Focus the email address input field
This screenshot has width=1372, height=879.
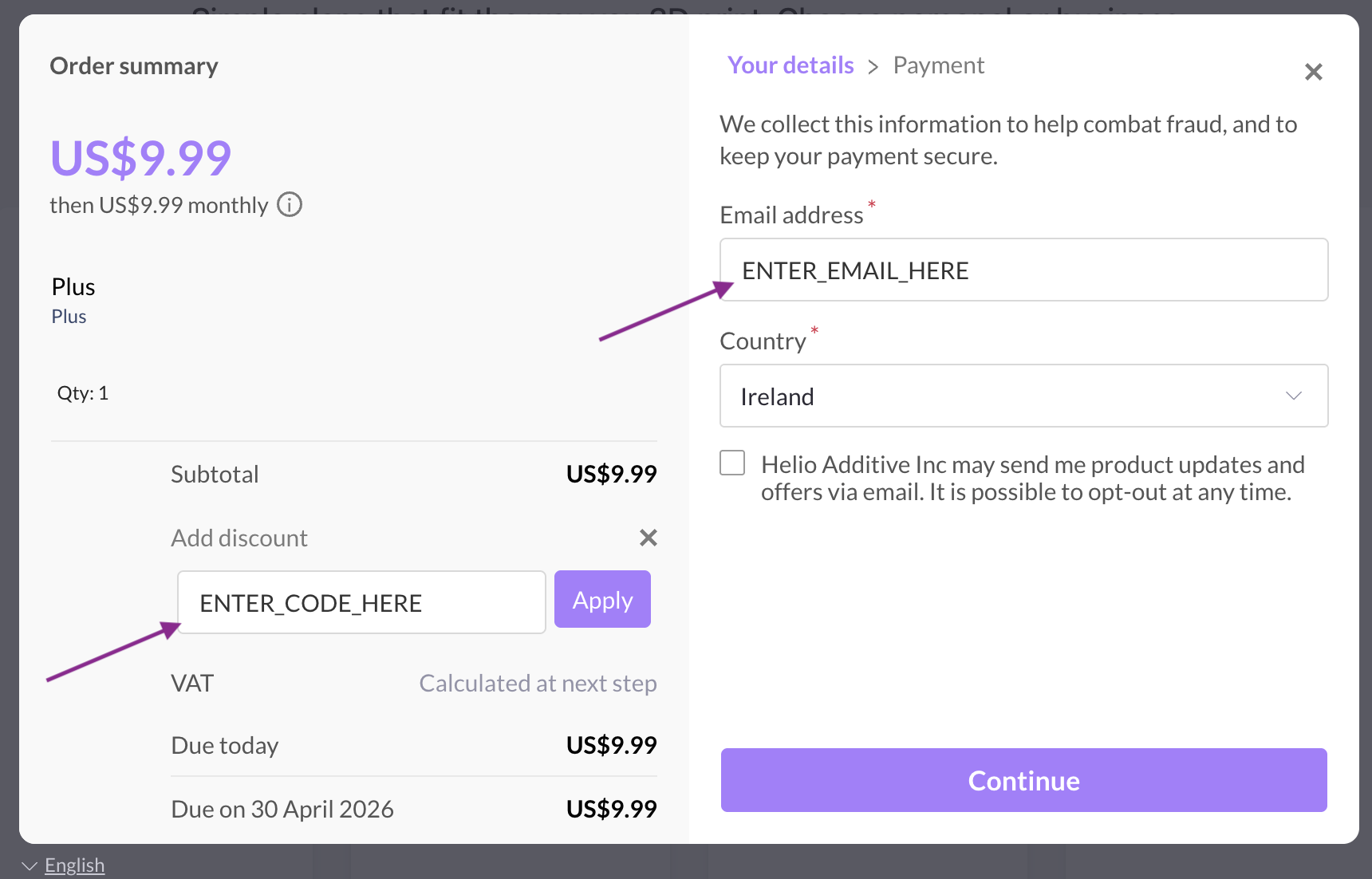coord(1023,270)
